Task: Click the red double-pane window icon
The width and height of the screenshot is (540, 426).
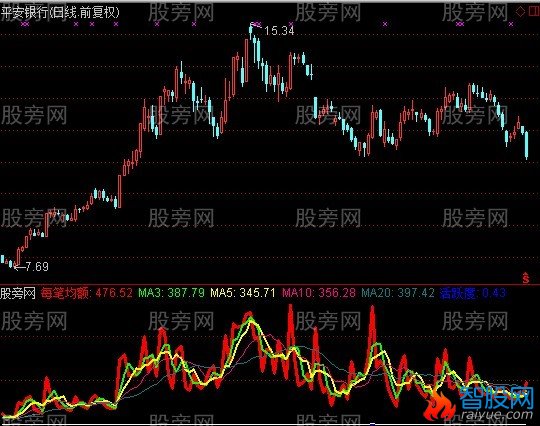Action: (533, 12)
